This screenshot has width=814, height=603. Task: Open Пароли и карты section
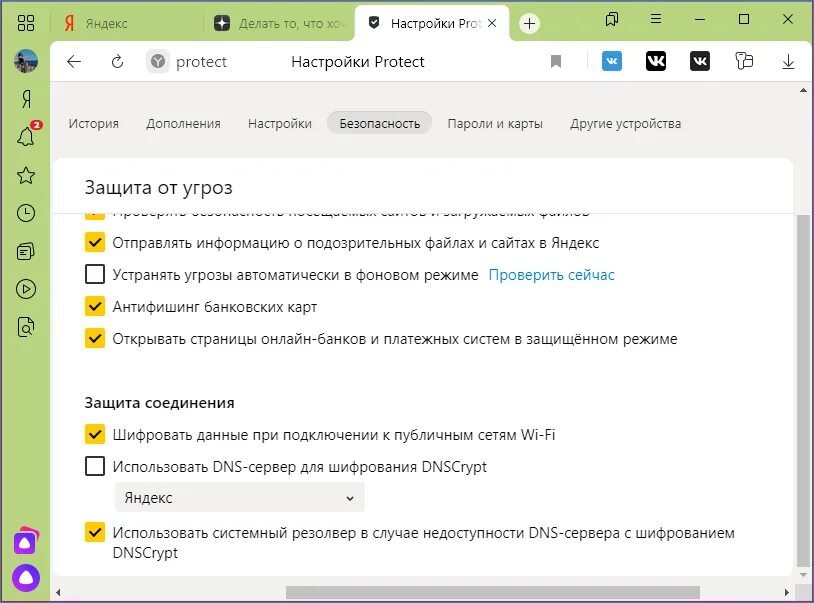495,124
